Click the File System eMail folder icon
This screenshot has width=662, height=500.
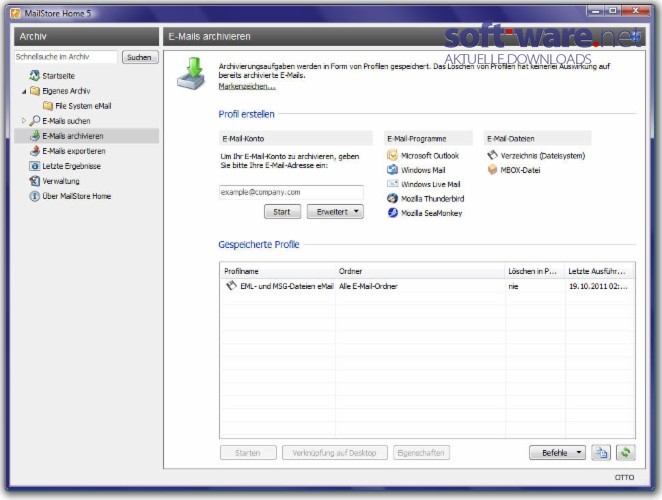[48, 106]
